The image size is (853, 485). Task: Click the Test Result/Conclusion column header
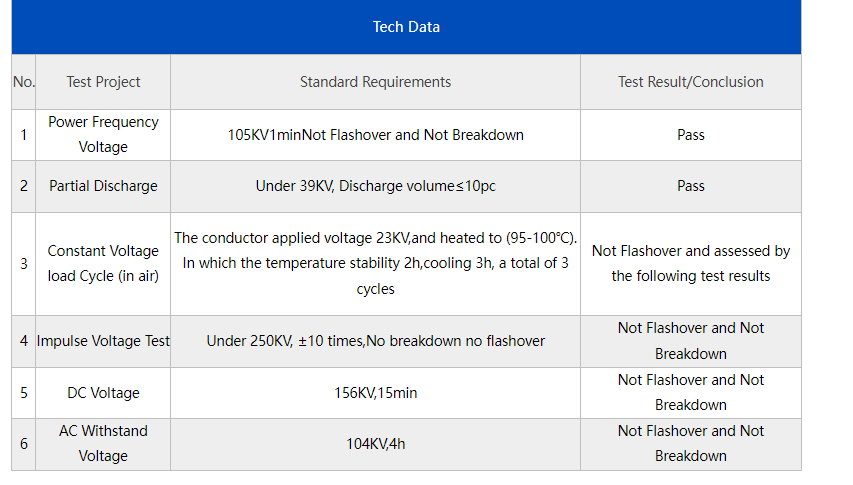click(x=691, y=82)
